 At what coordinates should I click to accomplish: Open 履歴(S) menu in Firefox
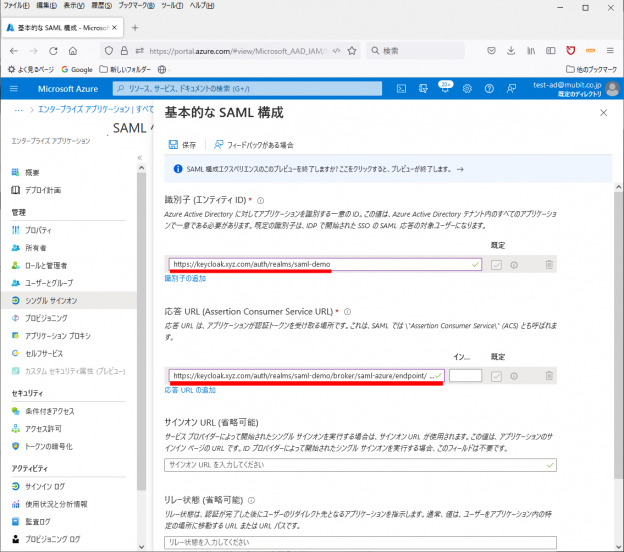(101, 6)
